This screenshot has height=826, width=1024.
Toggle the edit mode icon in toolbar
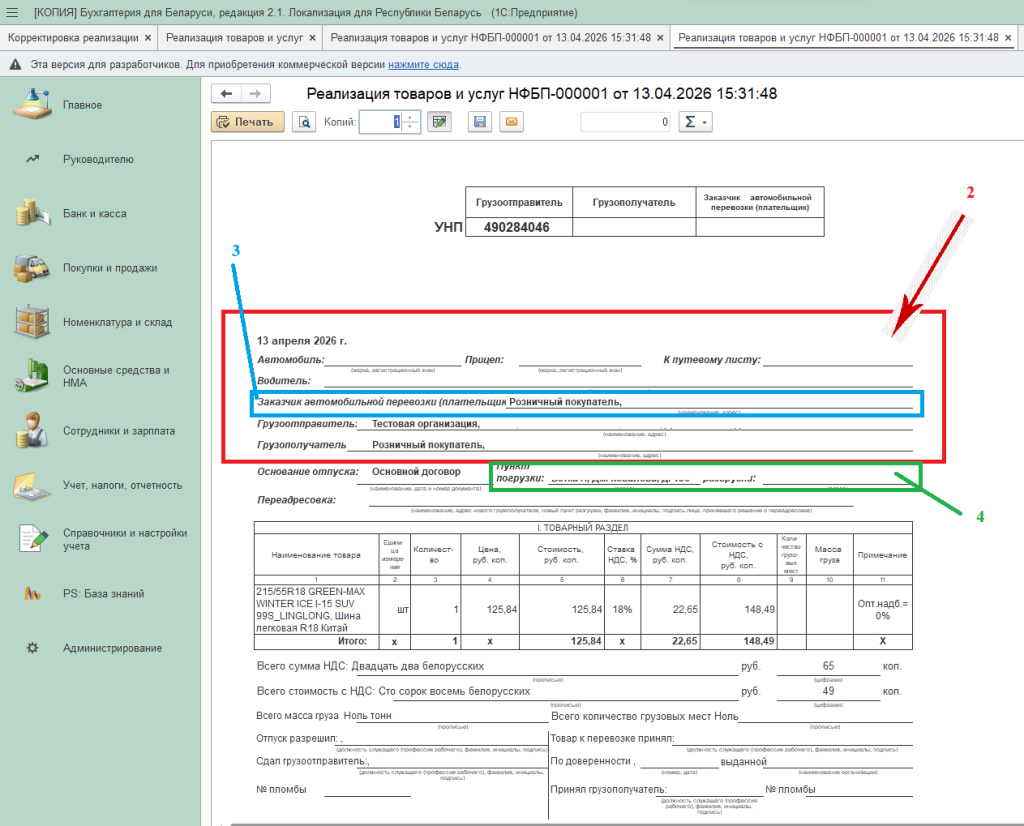[438, 122]
